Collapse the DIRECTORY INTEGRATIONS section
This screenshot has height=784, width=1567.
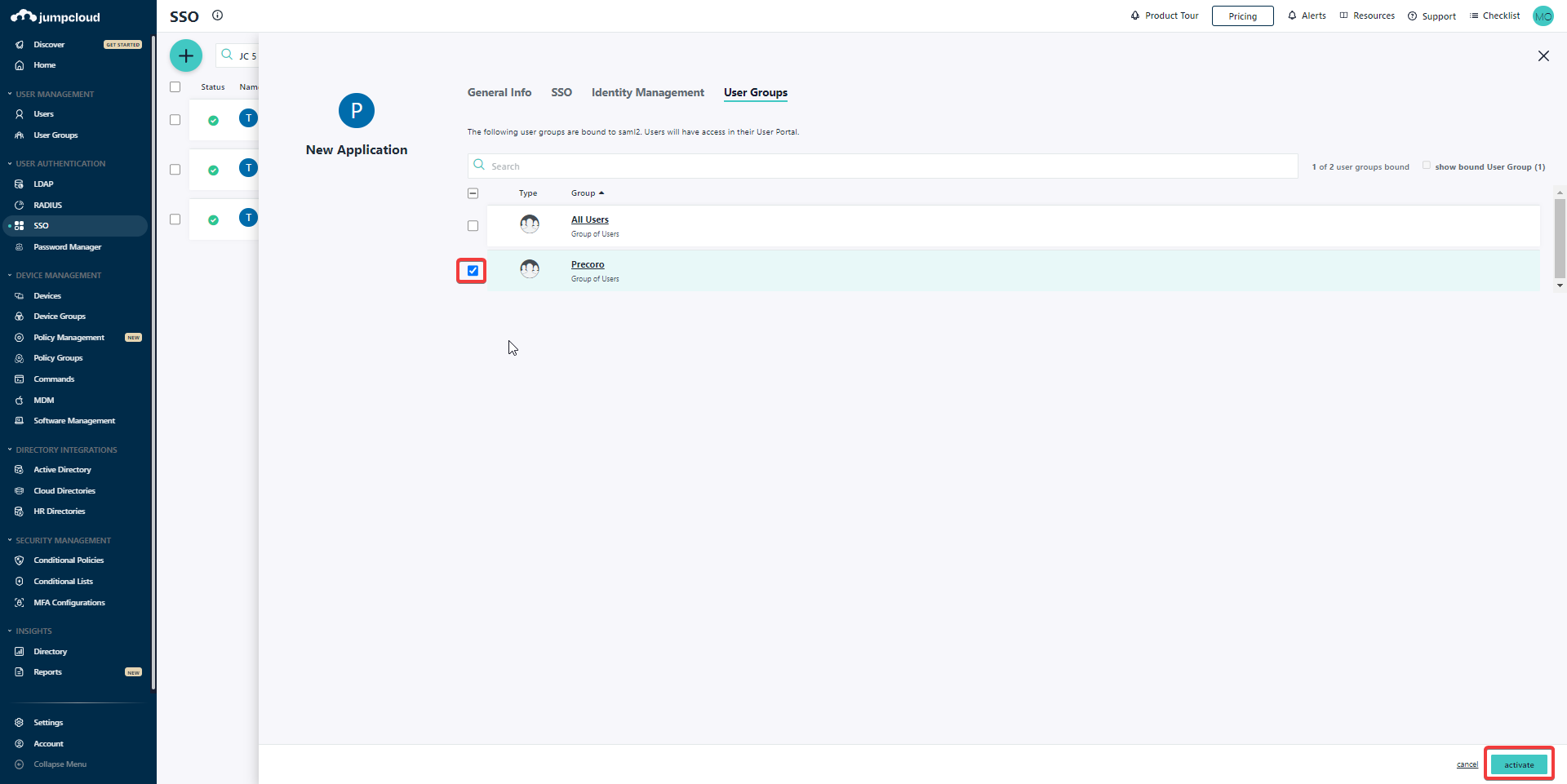66,450
